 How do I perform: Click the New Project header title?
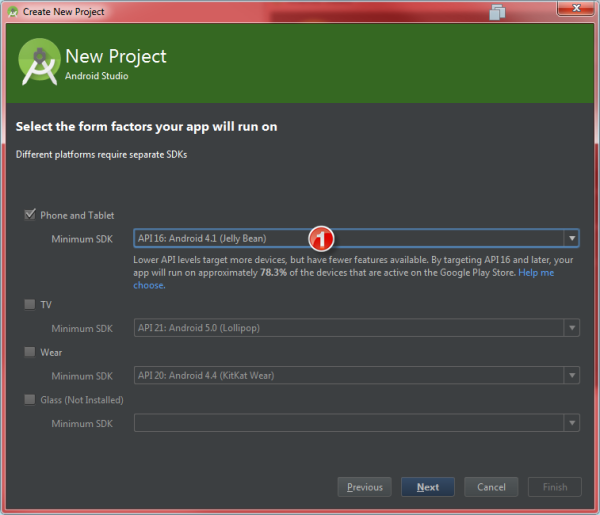(x=116, y=56)
